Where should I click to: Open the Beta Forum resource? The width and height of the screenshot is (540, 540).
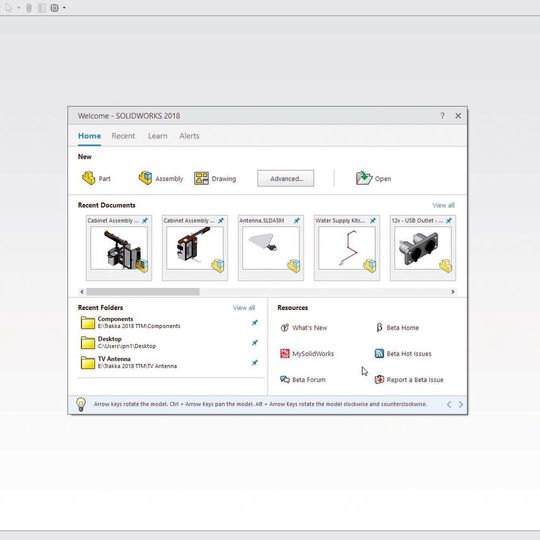[x=303, y=380]
